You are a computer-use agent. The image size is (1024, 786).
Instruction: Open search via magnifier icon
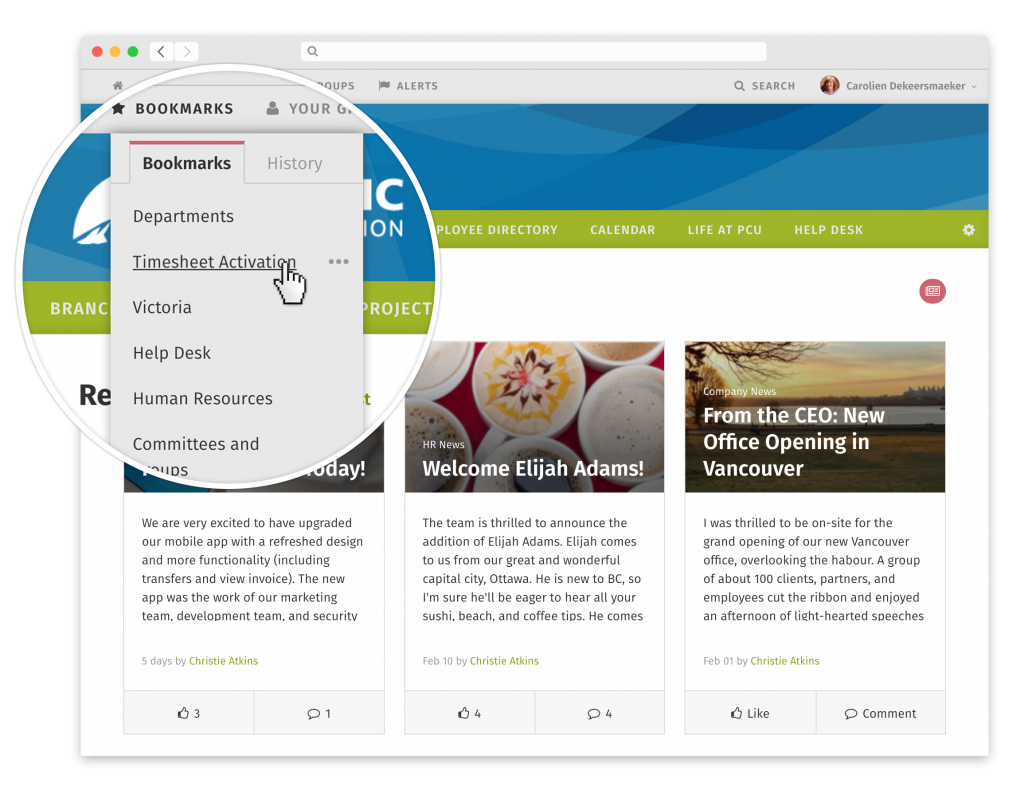[x=739, y=86]
